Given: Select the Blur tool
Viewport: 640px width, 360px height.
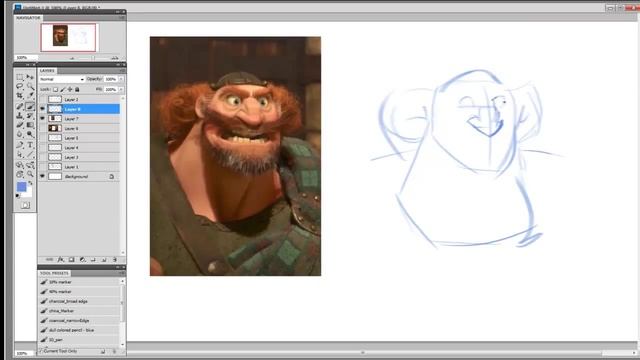Looking at the screenshot, I should point(20,135).
